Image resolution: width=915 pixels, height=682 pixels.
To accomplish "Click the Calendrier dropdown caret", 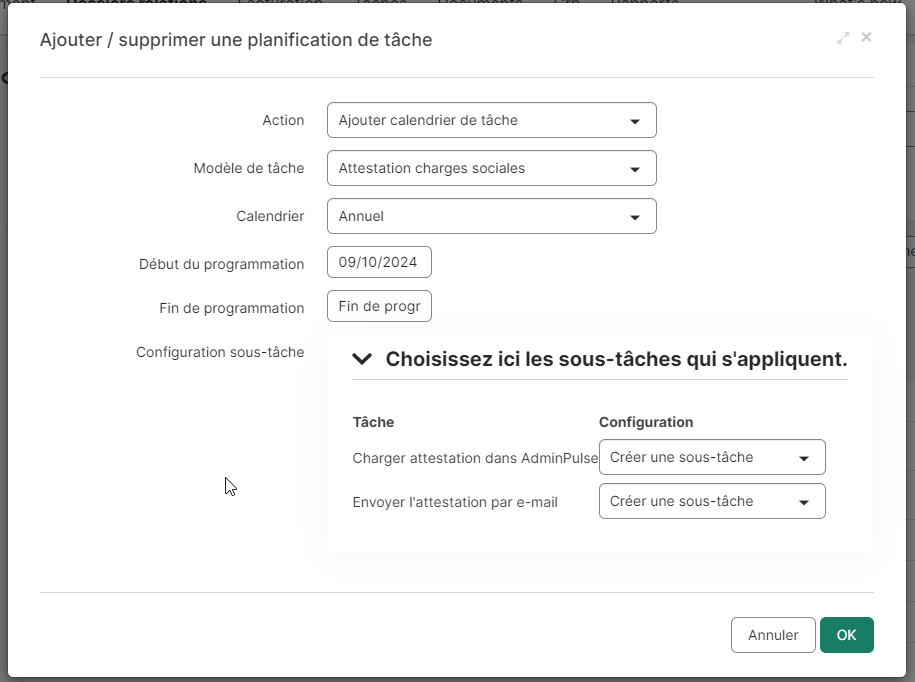I will coord(635,217).
